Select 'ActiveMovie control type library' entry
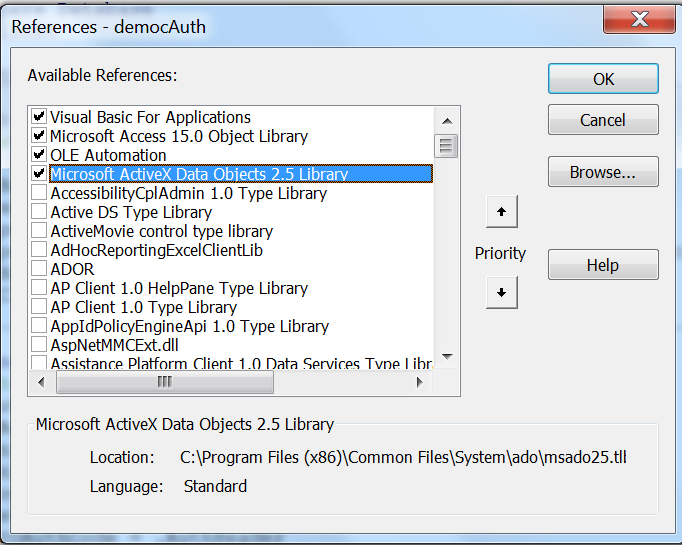 click(161, 231)
